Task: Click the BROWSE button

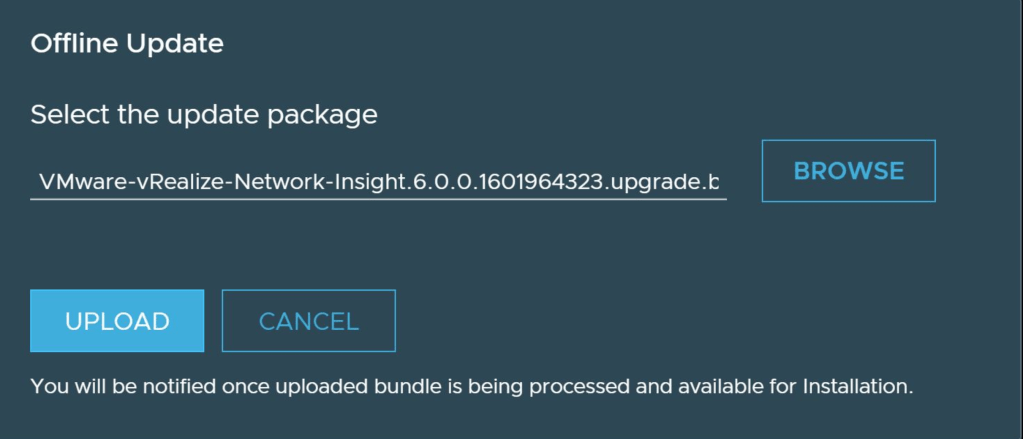Action: 848,171
